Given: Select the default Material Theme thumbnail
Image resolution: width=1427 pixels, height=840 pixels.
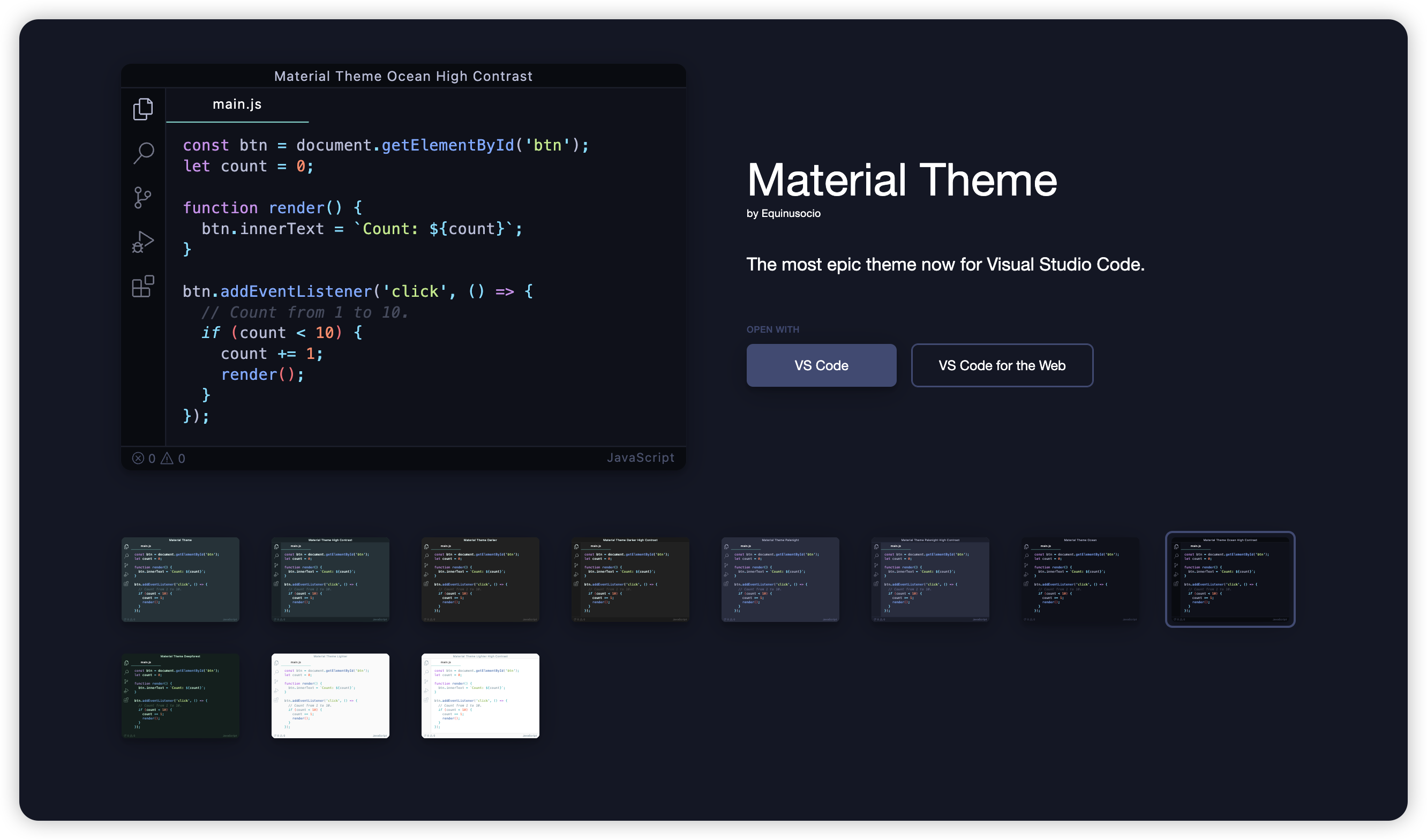Looking at the screenshot, I should 180,580.
